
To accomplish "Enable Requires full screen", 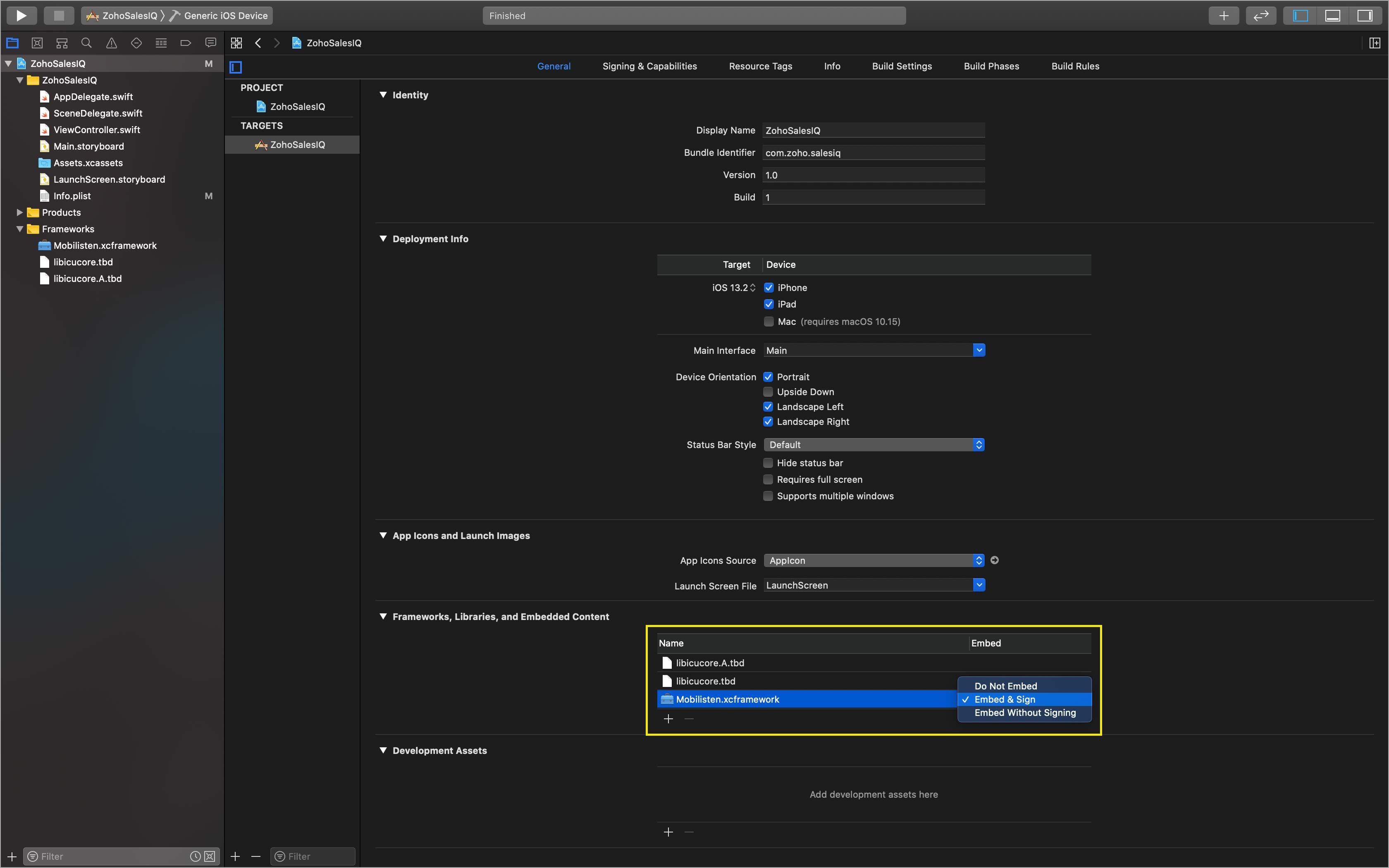I will [x=768, y=479].
